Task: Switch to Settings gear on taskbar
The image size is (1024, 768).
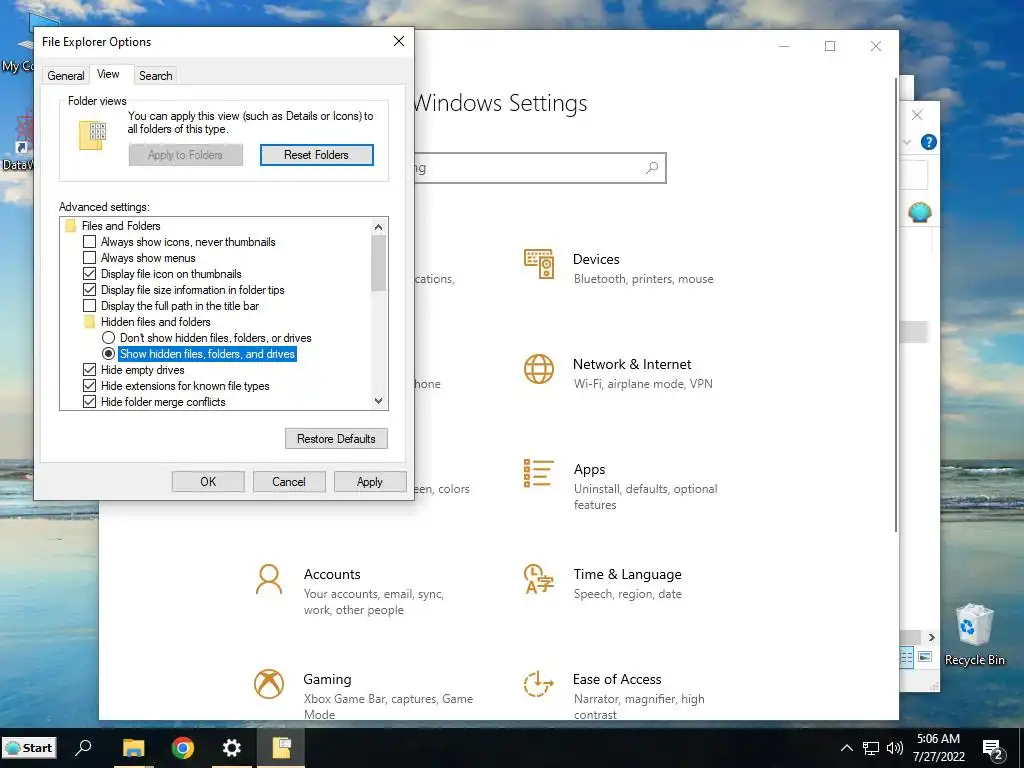Action: (x=232, y=748)
